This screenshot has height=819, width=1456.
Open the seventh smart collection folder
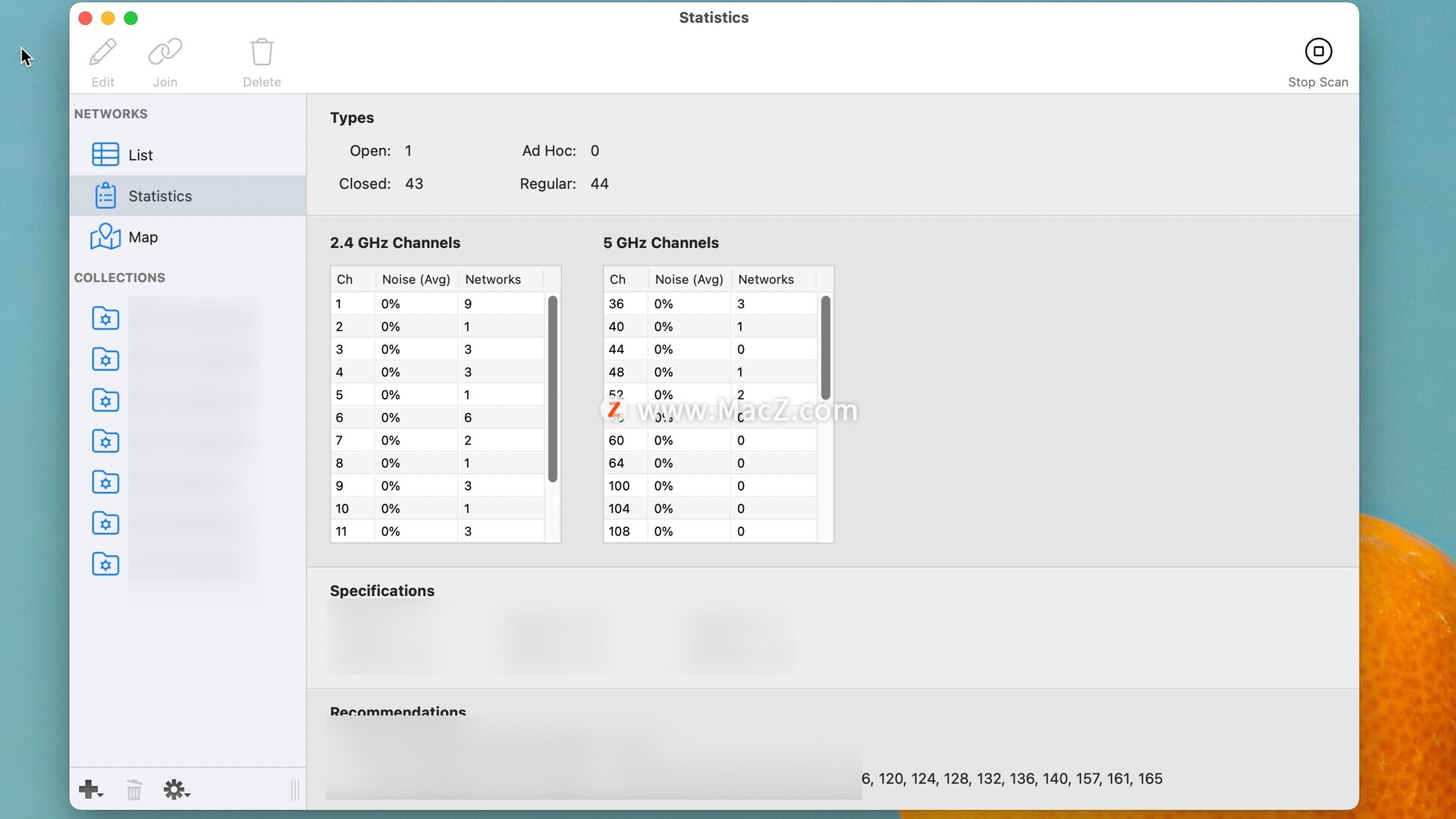105,564
